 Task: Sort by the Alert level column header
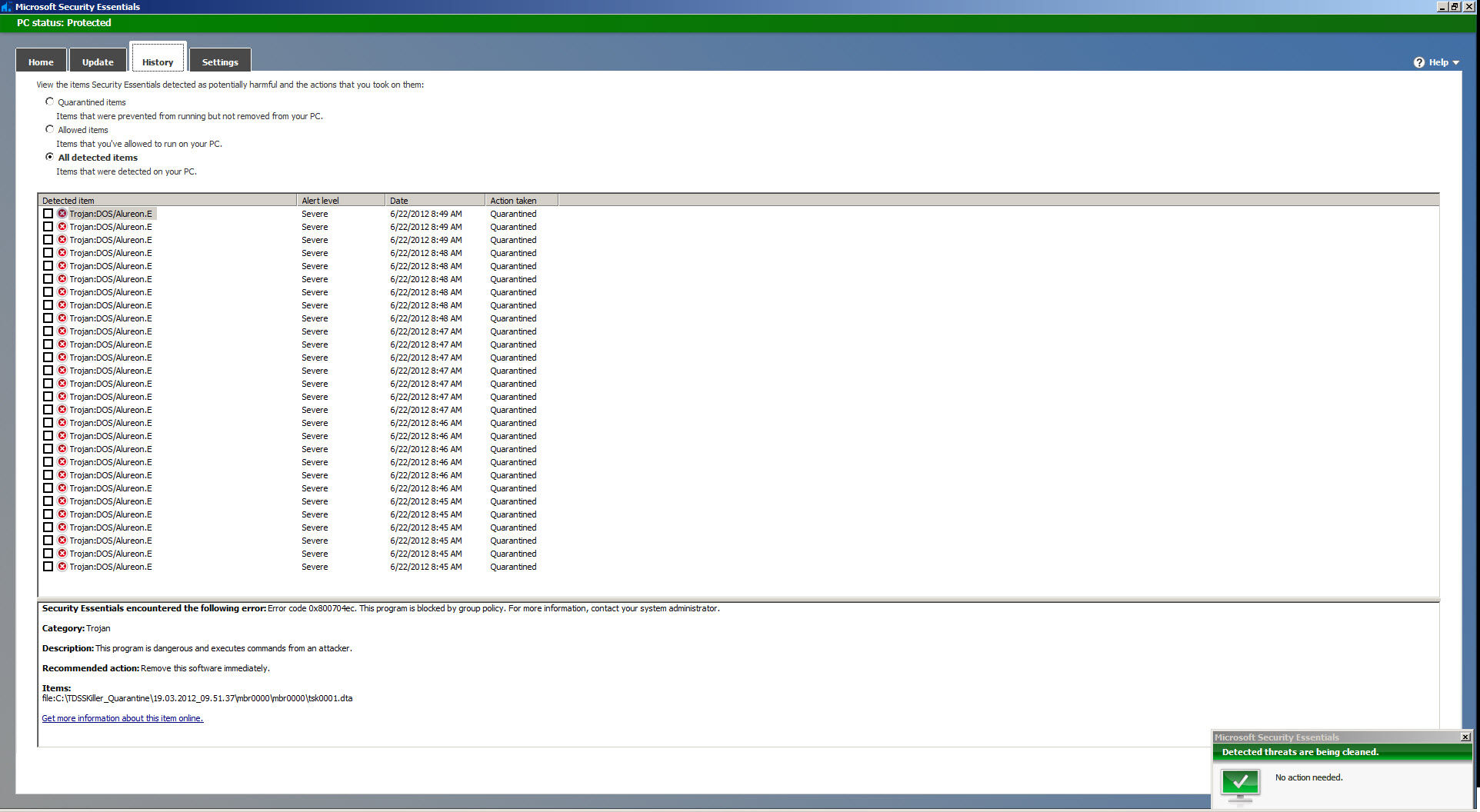click(341, 200)
